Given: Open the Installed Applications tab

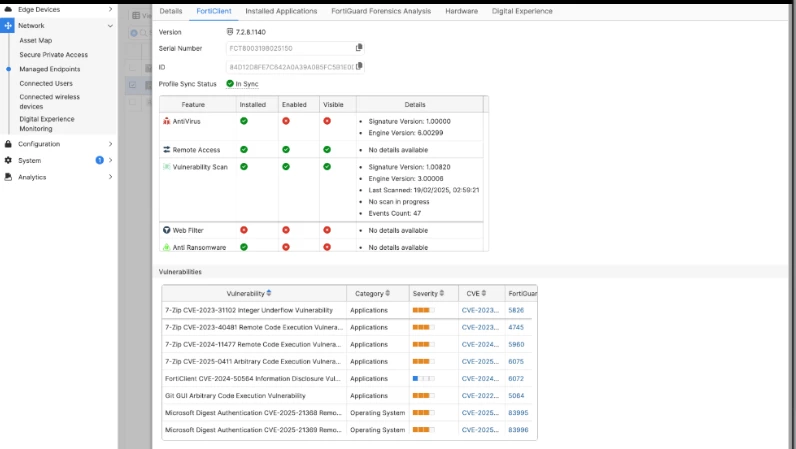Looking at the screenshot, I should tap(281, 11).
